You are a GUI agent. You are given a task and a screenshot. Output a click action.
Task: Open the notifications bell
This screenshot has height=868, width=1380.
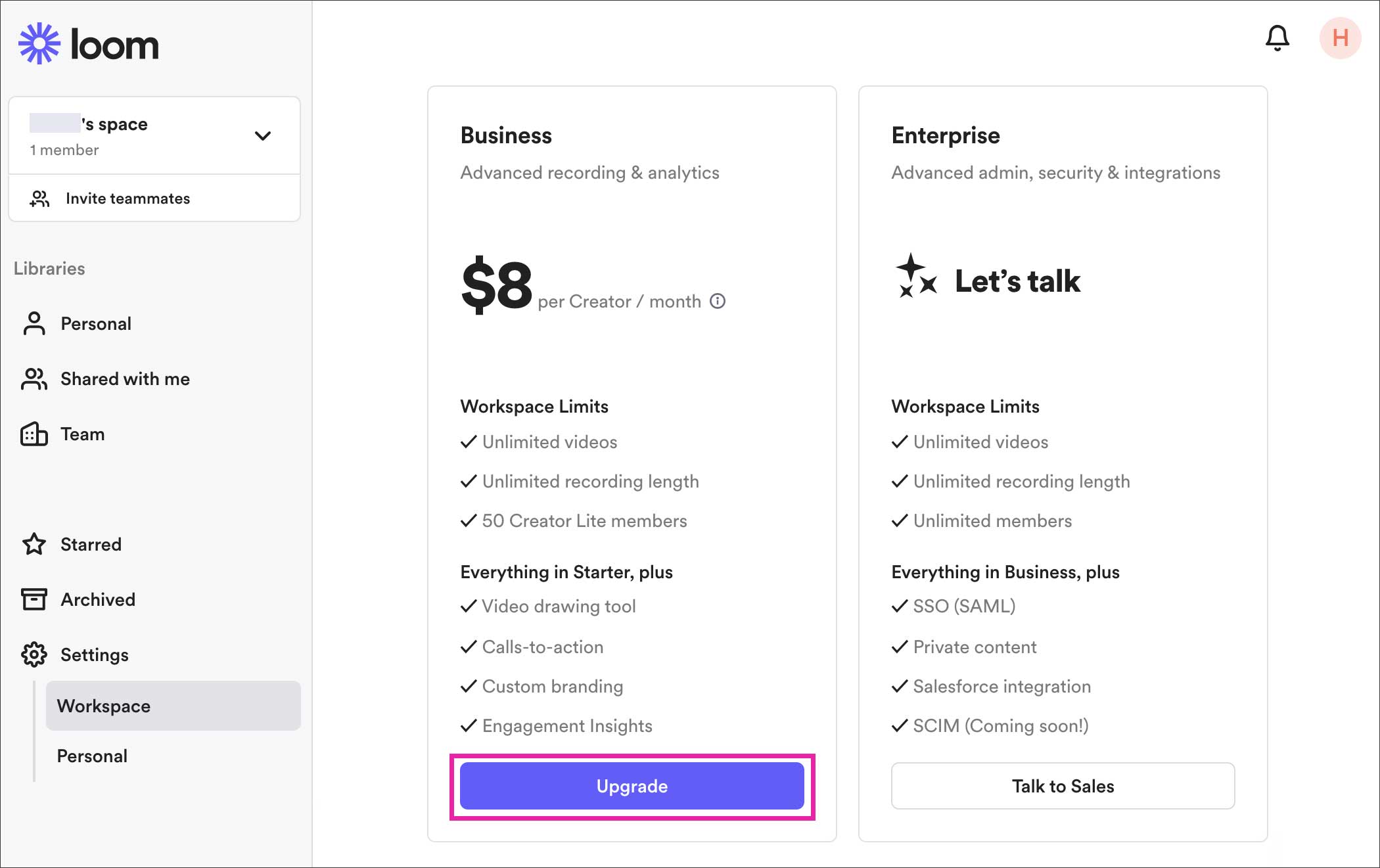(1277, 38)
